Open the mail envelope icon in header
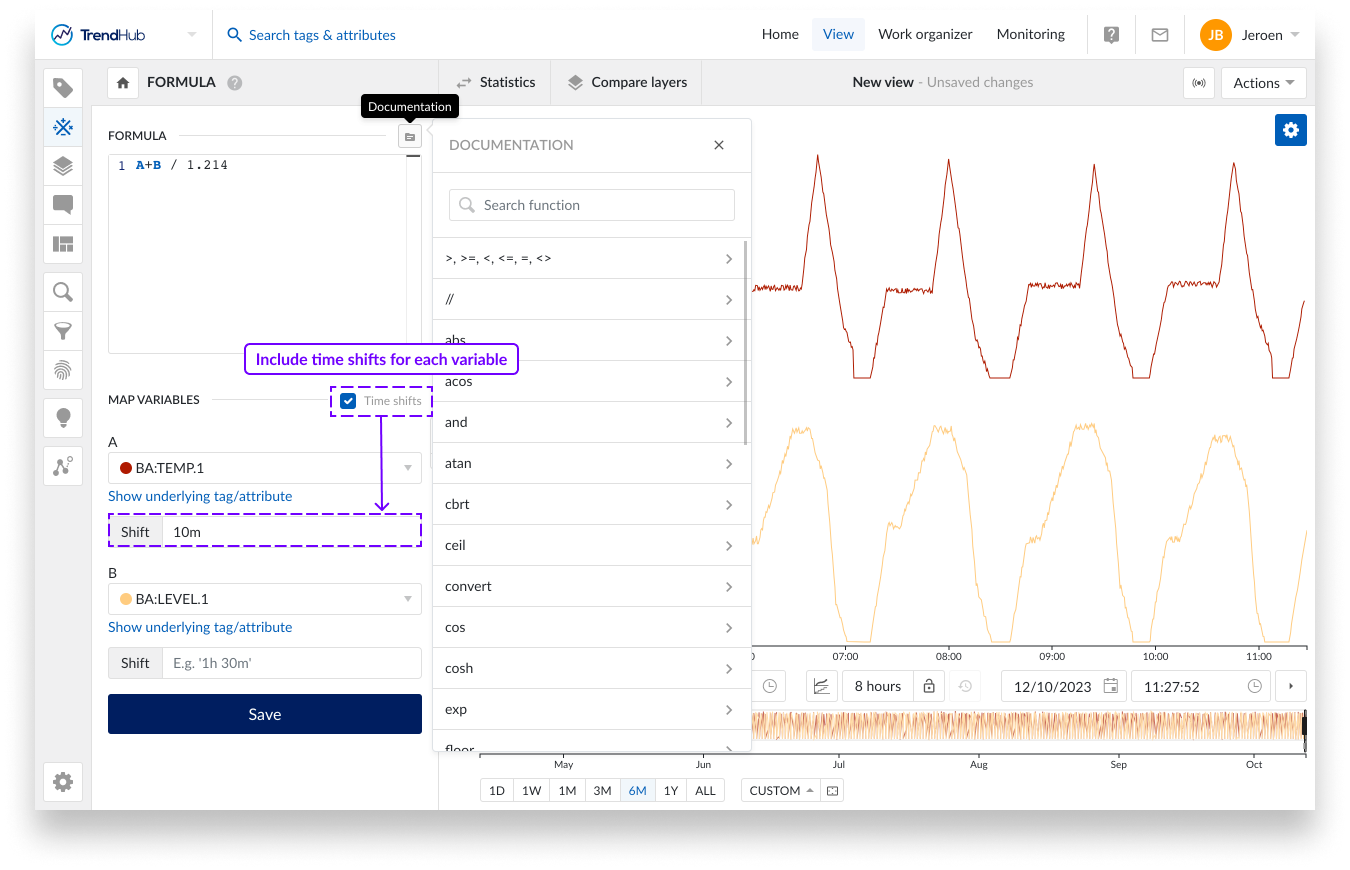Image resolution: width=1350 pixels, height=870 pixels. [1159, 35]
